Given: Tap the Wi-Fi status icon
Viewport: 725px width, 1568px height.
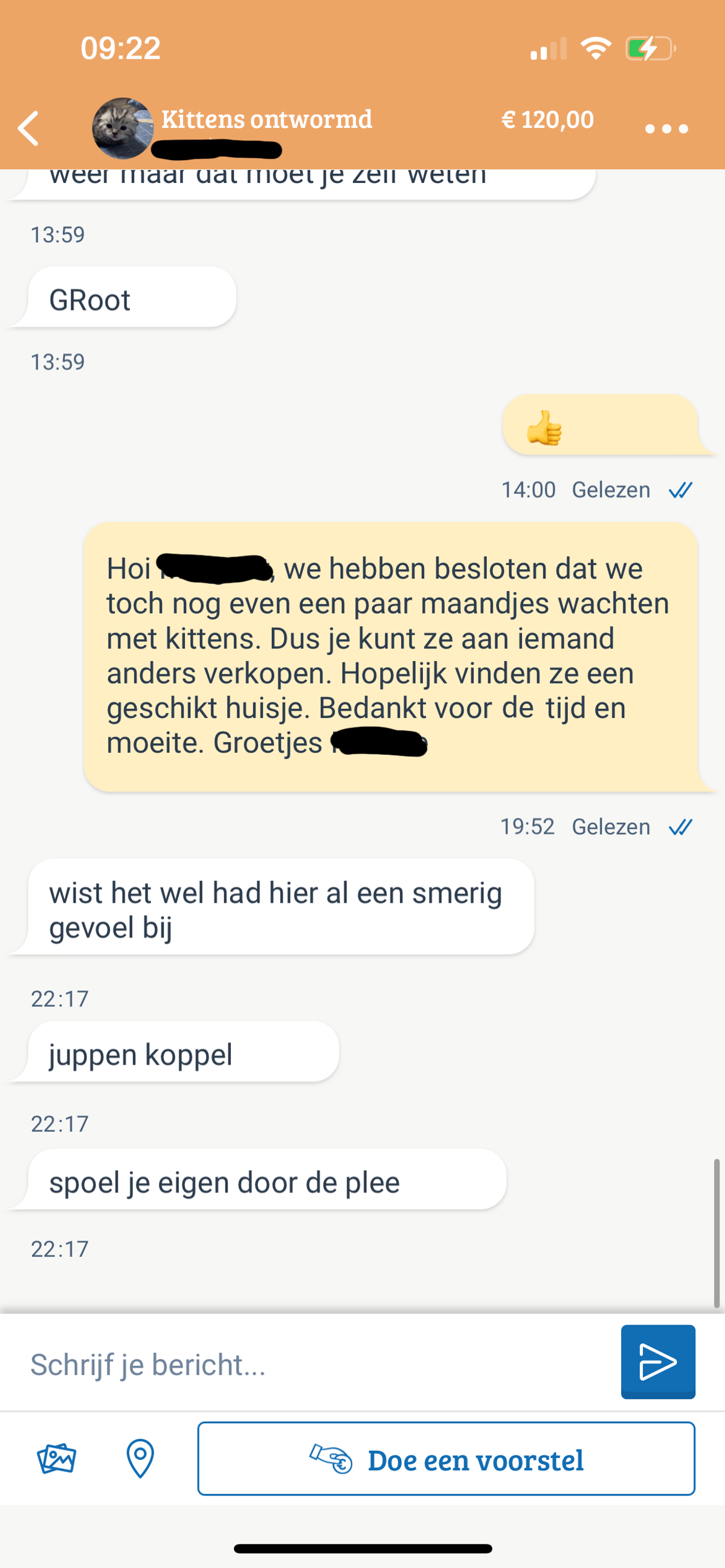Looking at the screenshot, I should tap(596, 48).
